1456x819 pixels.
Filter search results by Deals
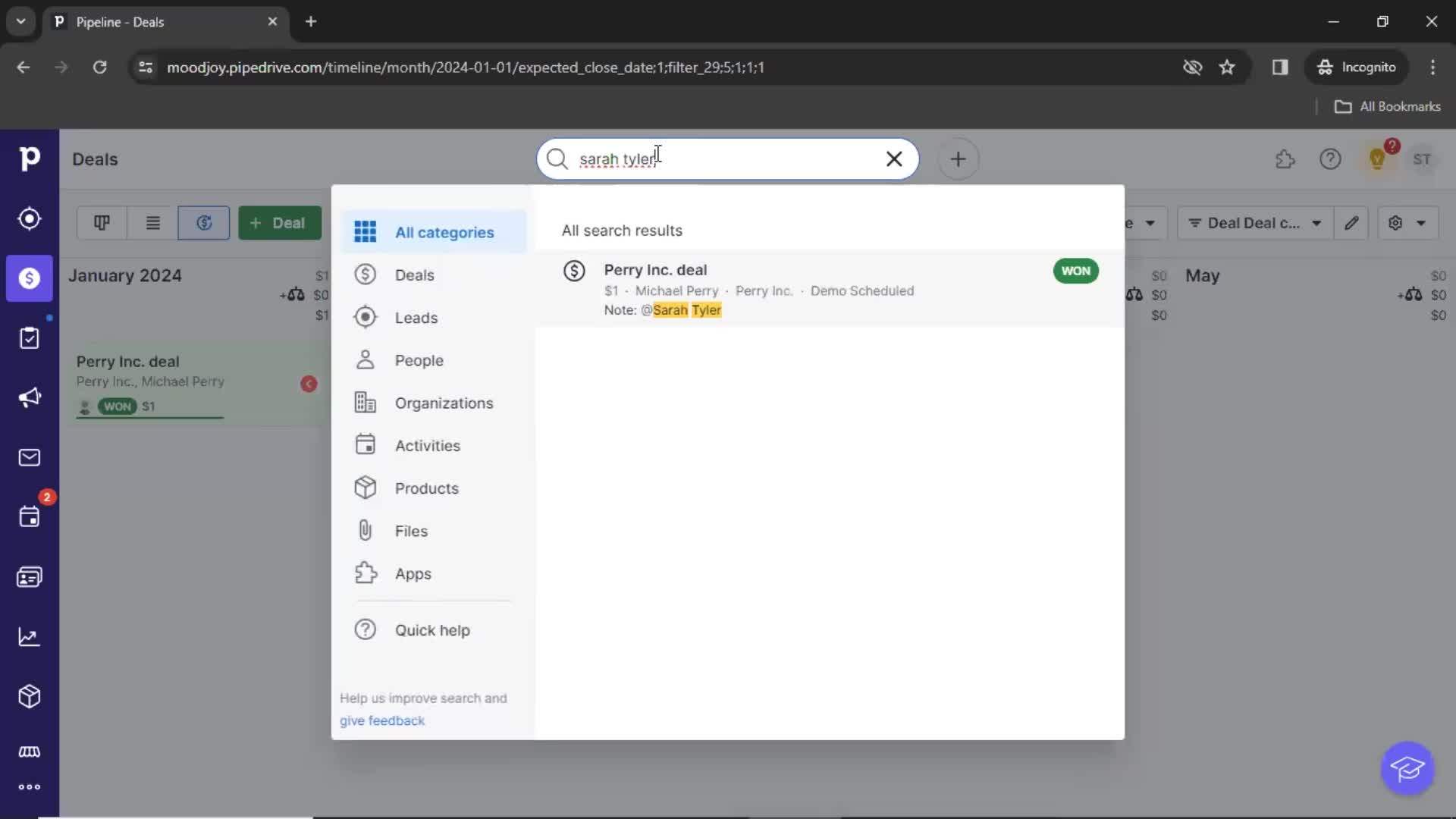pyautogui.click(x=434, y=275)
